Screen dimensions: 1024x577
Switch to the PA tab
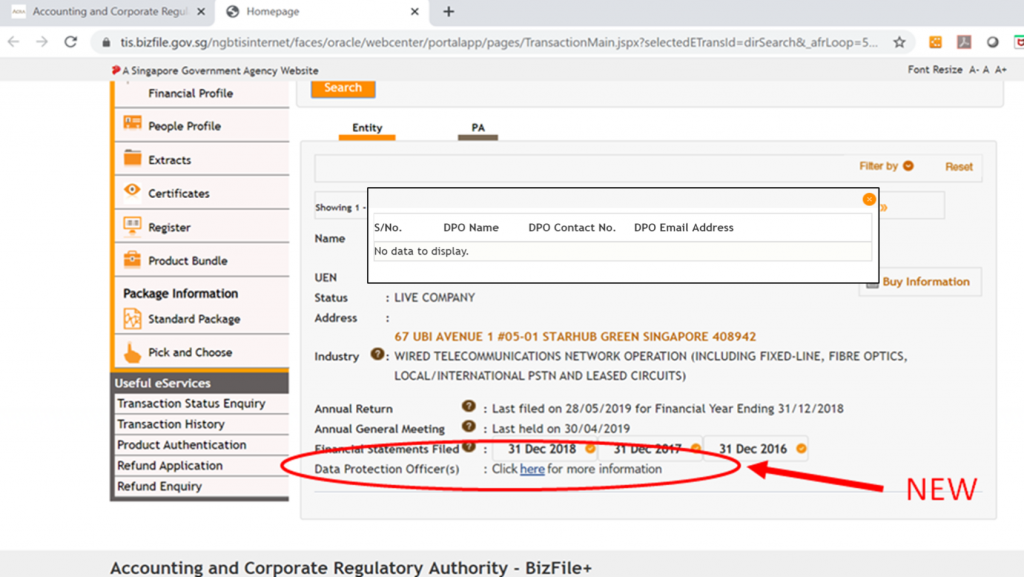coord(478,128)
